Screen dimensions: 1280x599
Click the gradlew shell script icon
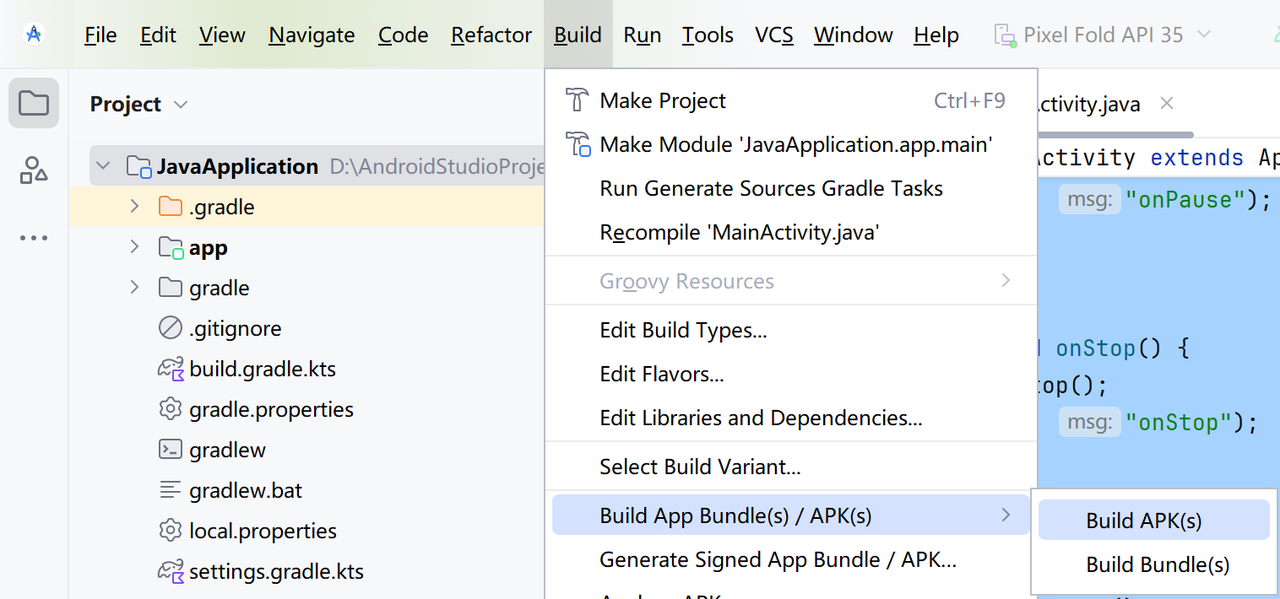coord(170,450)
